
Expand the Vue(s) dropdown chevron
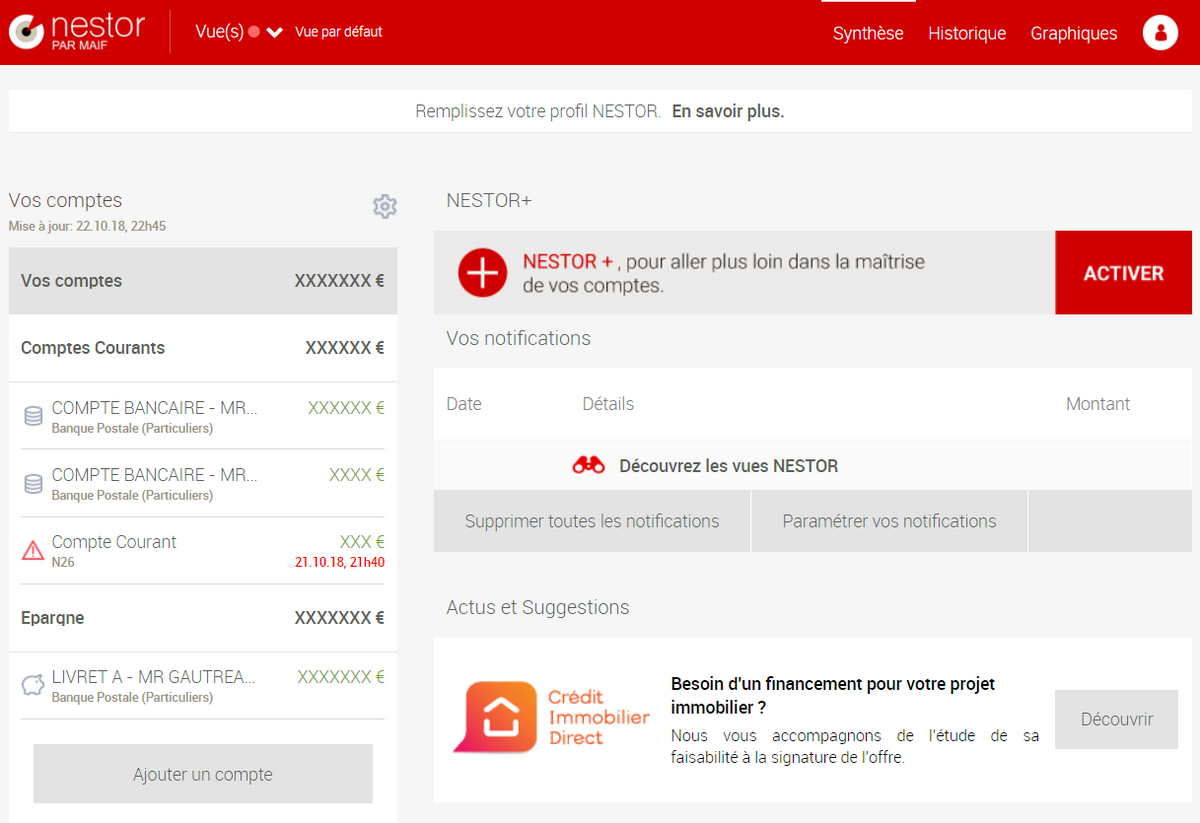coord(275,33)
